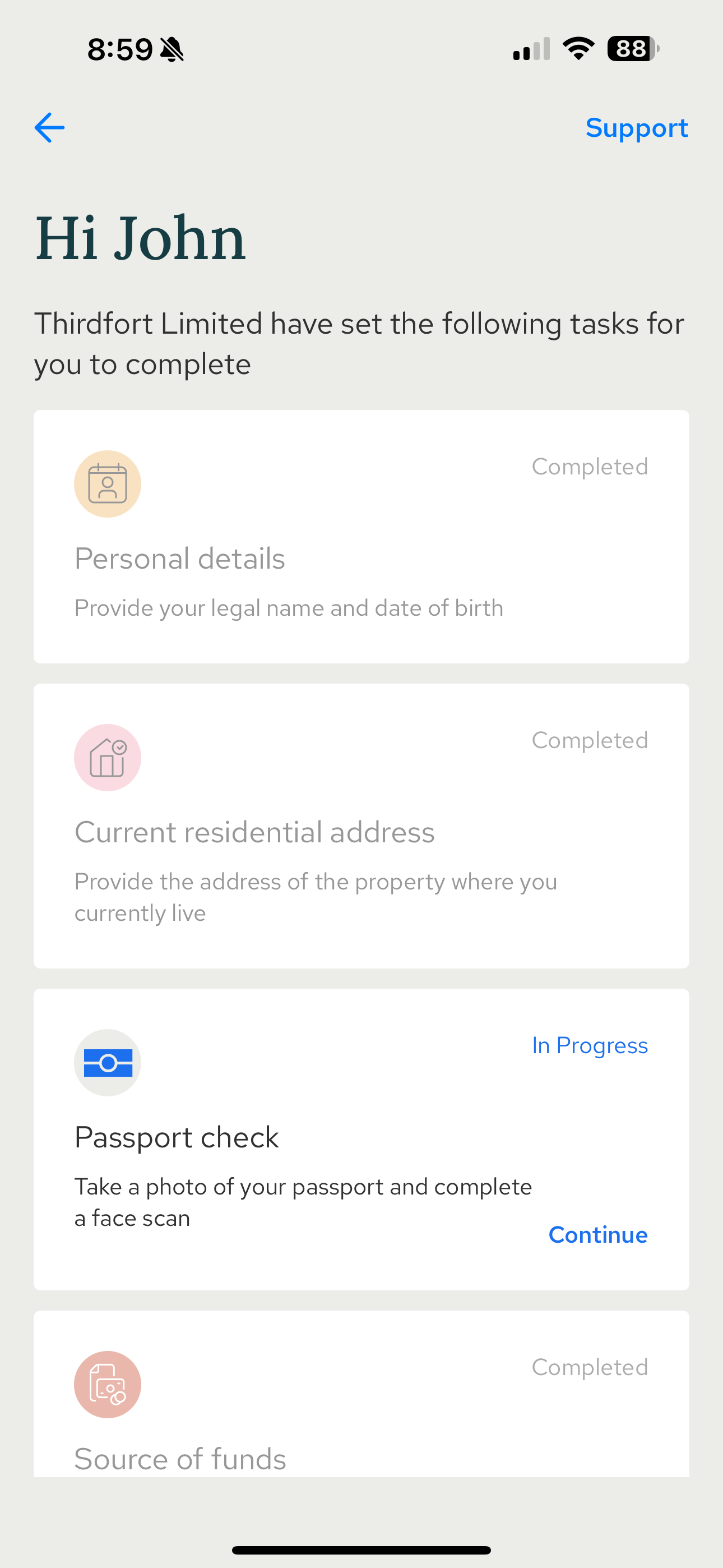Tap the residential address house icon

pyautogui.click(x=108, y=758)
